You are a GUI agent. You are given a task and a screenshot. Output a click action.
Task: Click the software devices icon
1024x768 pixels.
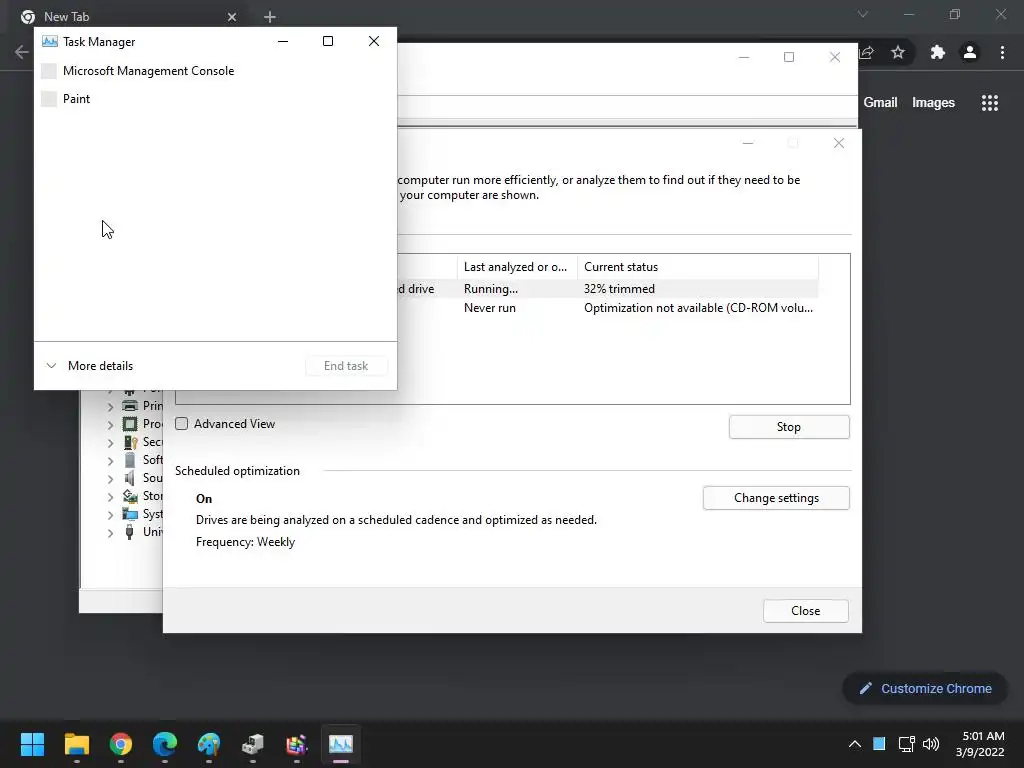(130, 460)
